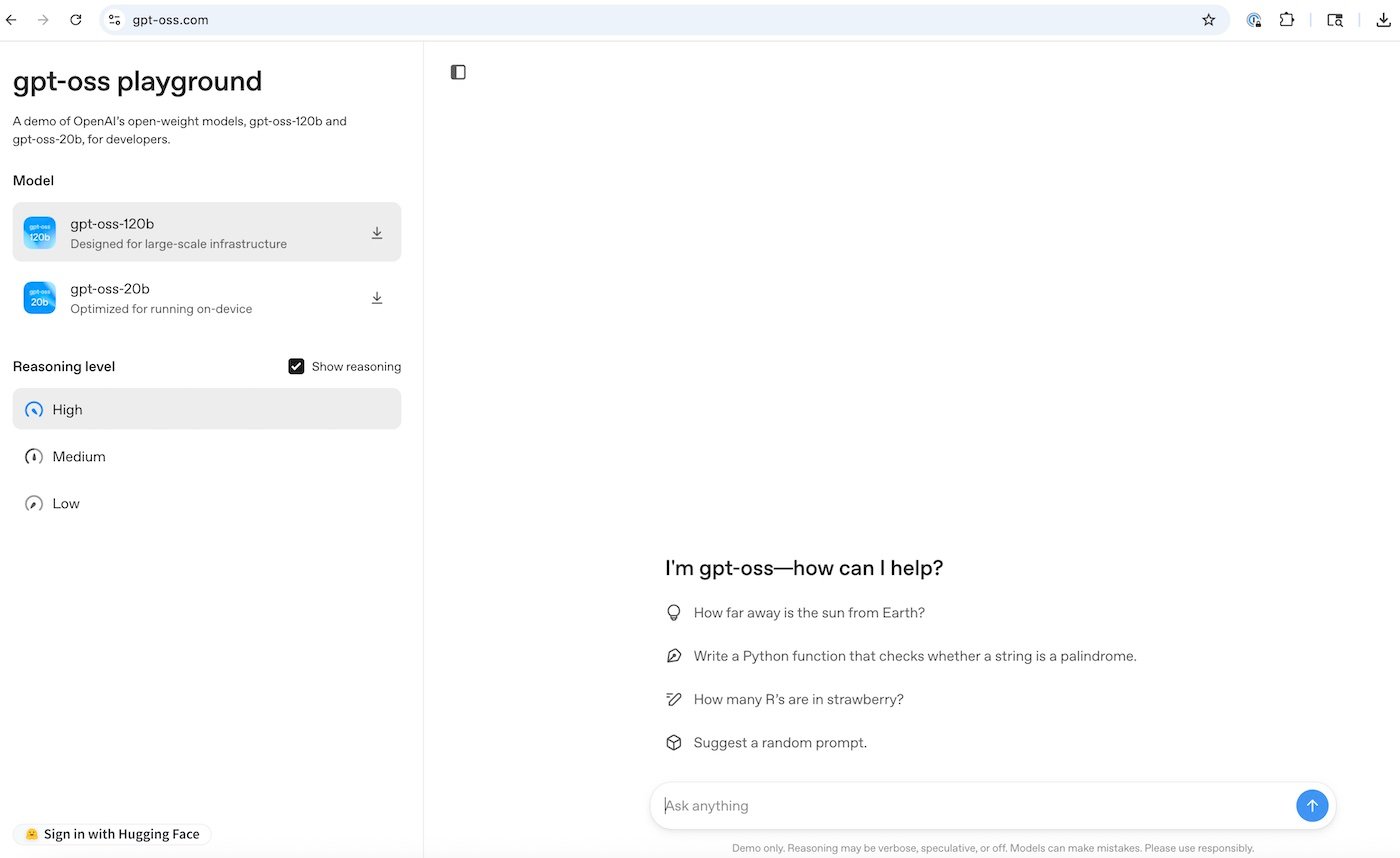1400x858 pixels.
Task: Open the browser downloads panel
Action: [x=1385, y=19]
